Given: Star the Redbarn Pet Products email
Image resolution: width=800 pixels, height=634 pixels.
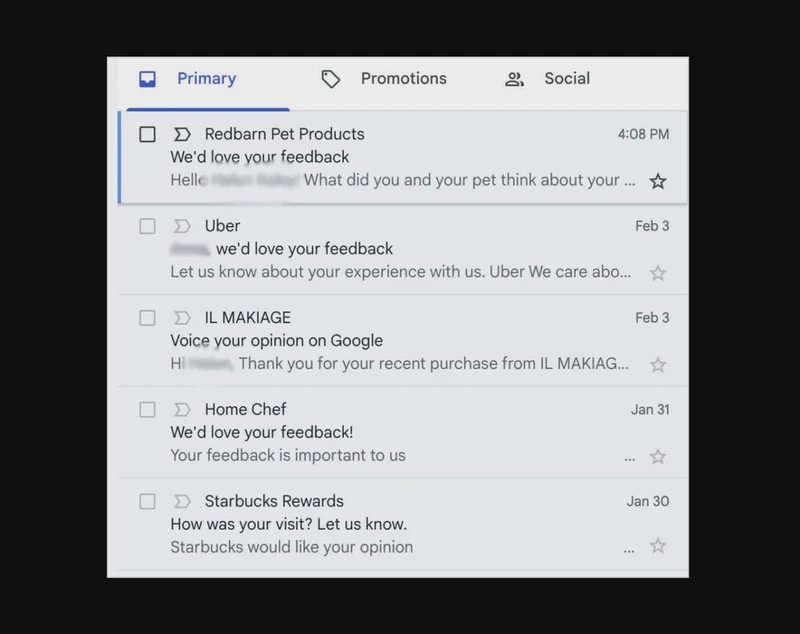Looking at the screenshot, I should (x=658, y=182).
